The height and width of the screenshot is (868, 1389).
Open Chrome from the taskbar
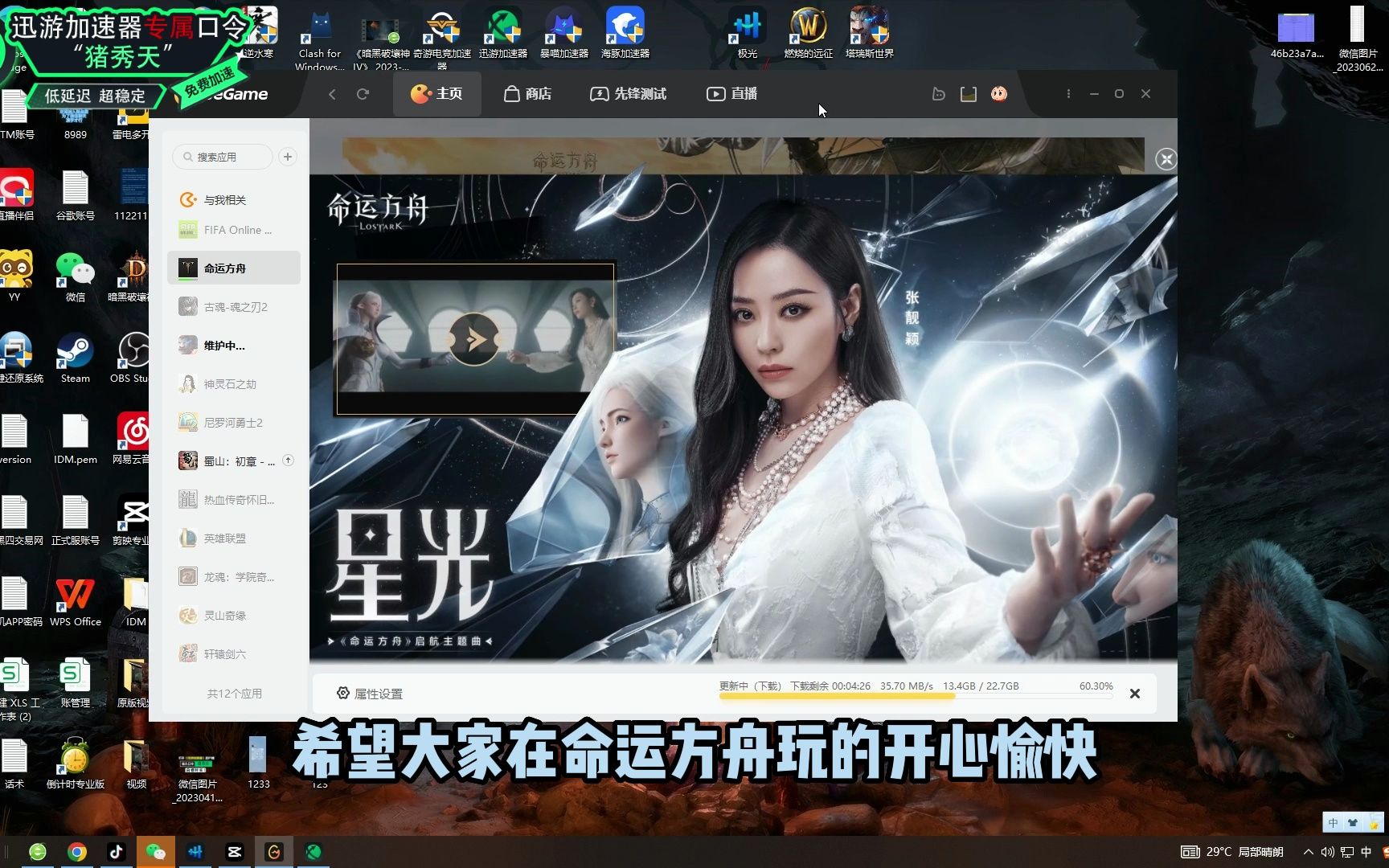point(77,852)
